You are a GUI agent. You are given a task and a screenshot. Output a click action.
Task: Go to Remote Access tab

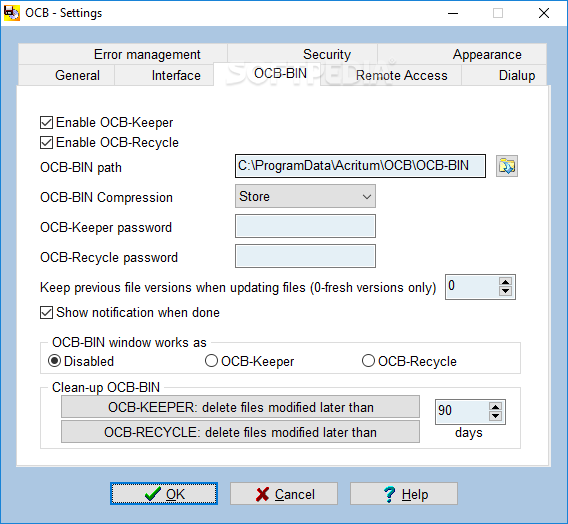[x=391, y=75]
